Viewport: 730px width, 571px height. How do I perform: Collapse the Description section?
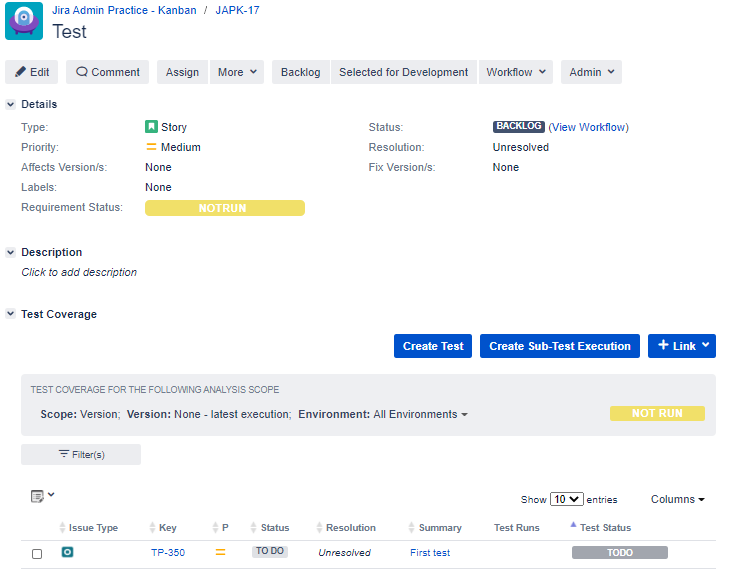click(x=10, y=252)
